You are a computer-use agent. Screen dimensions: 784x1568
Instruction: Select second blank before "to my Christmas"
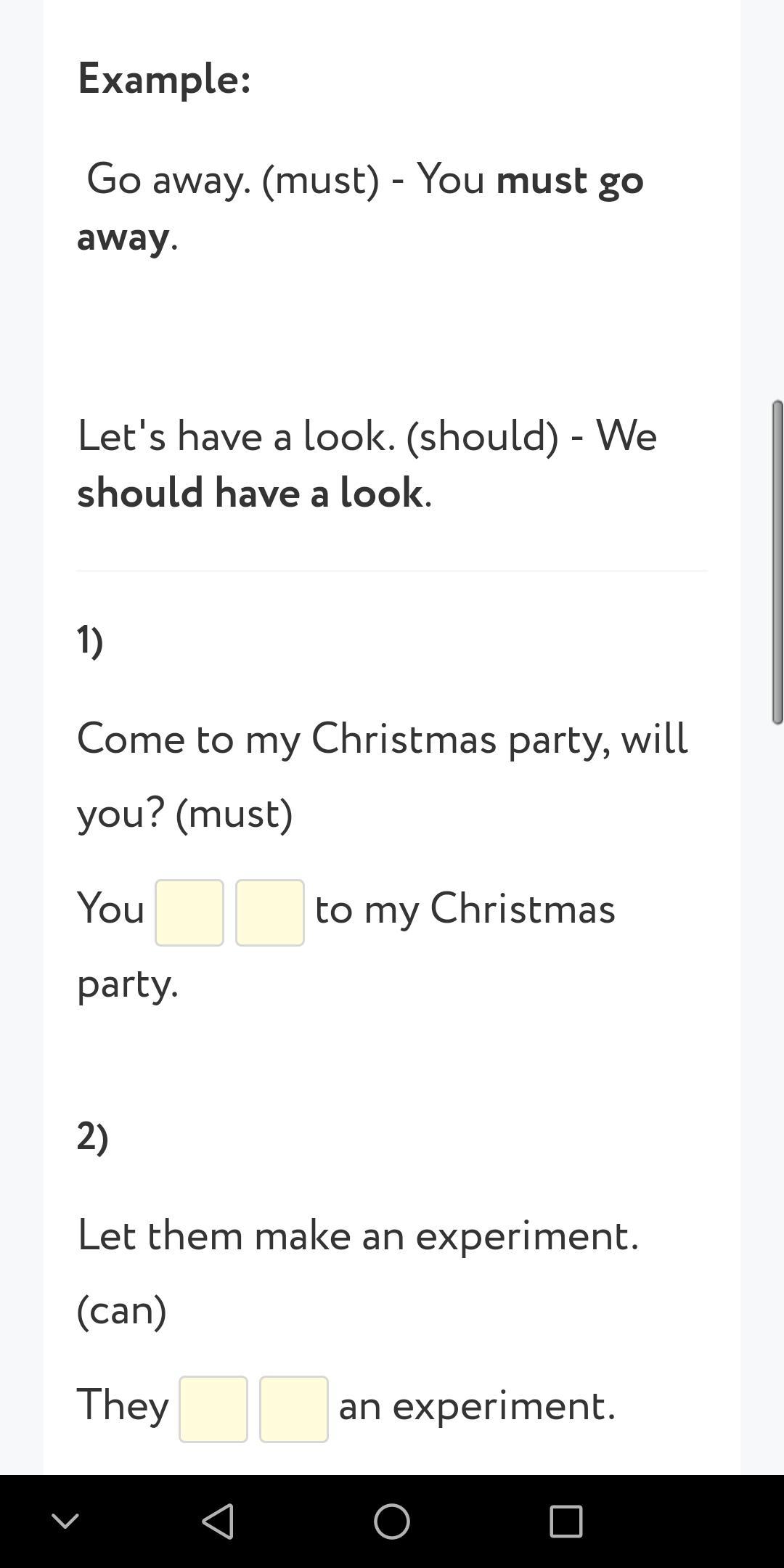click(x=270, y=912)
